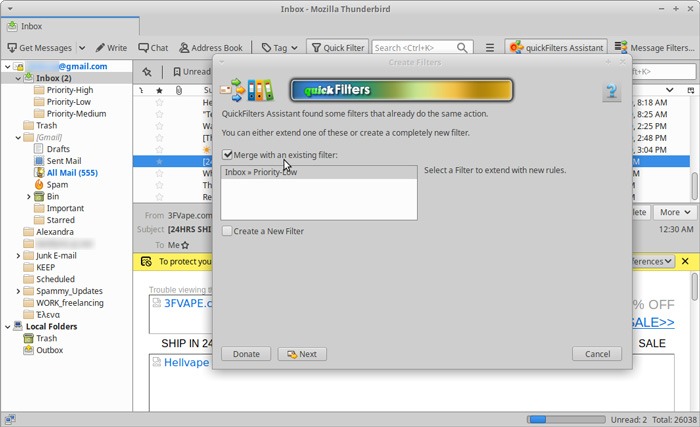Select the Inbox » Priority-Low filter

319,172
